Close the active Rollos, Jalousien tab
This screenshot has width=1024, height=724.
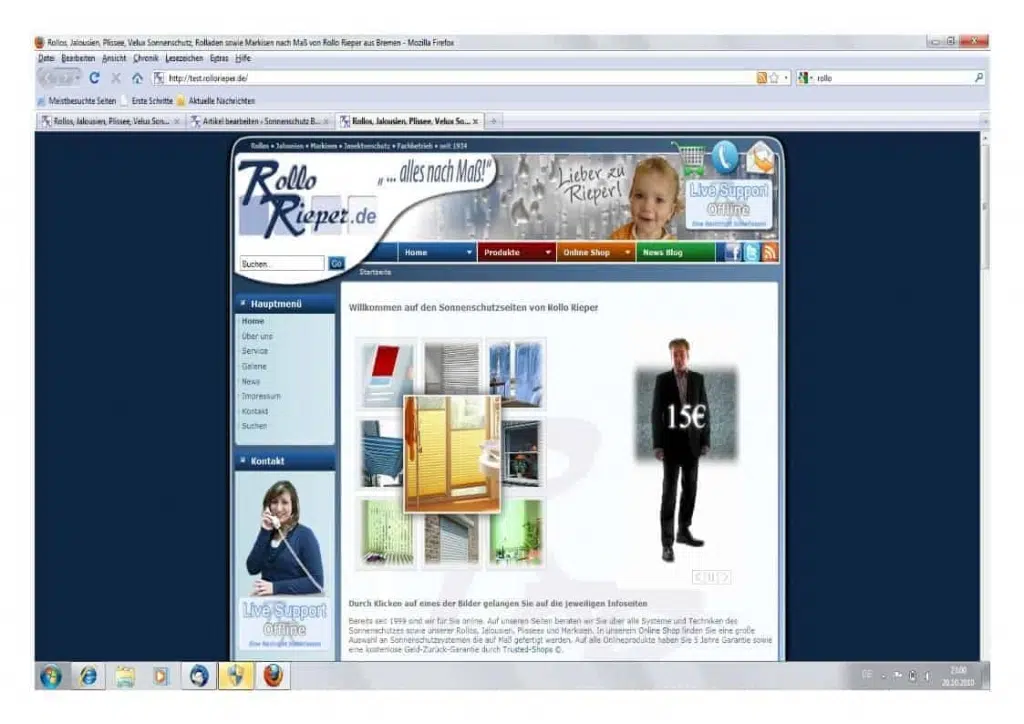475,121
